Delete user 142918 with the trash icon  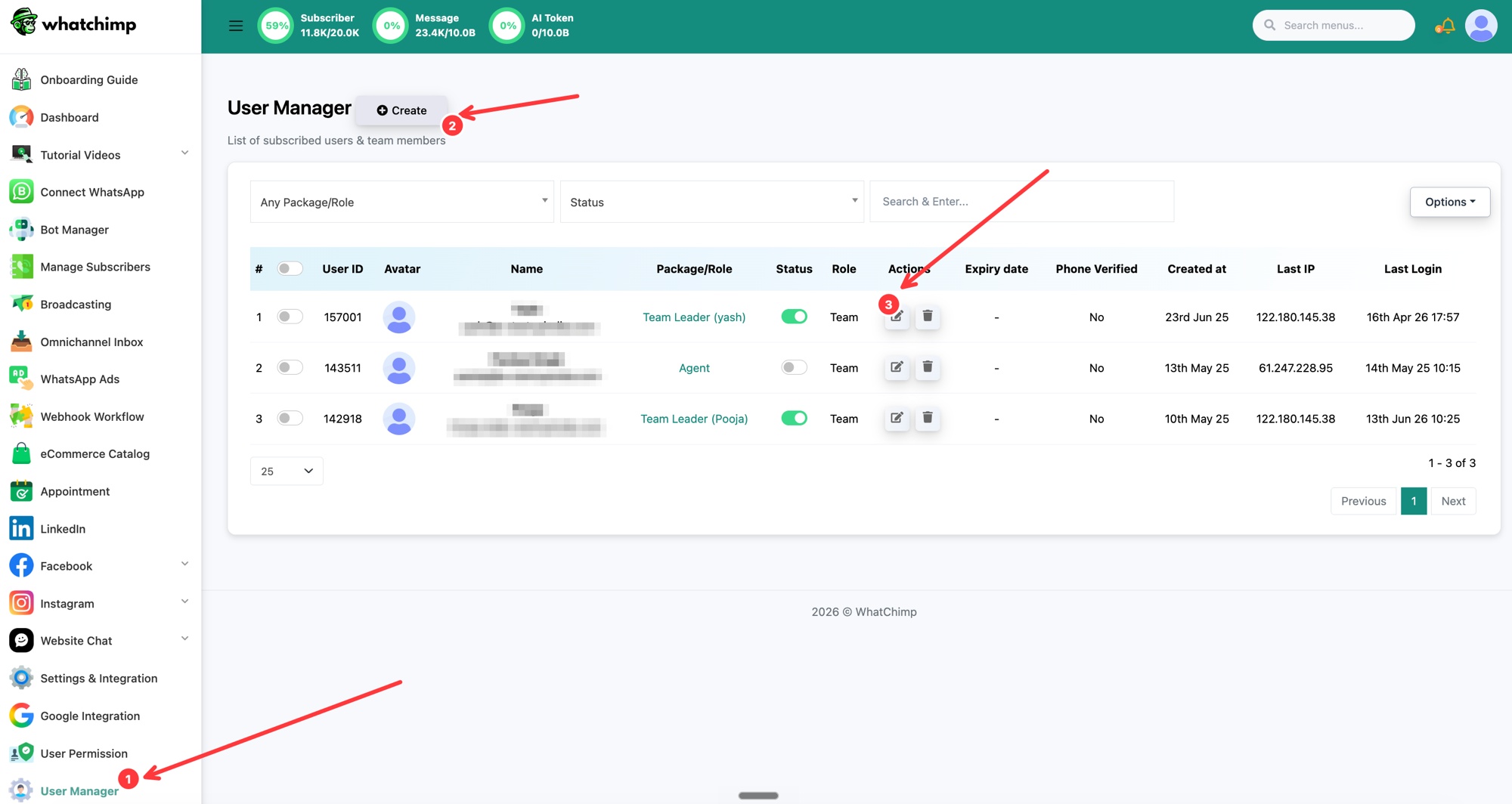(x=928, y=418)
